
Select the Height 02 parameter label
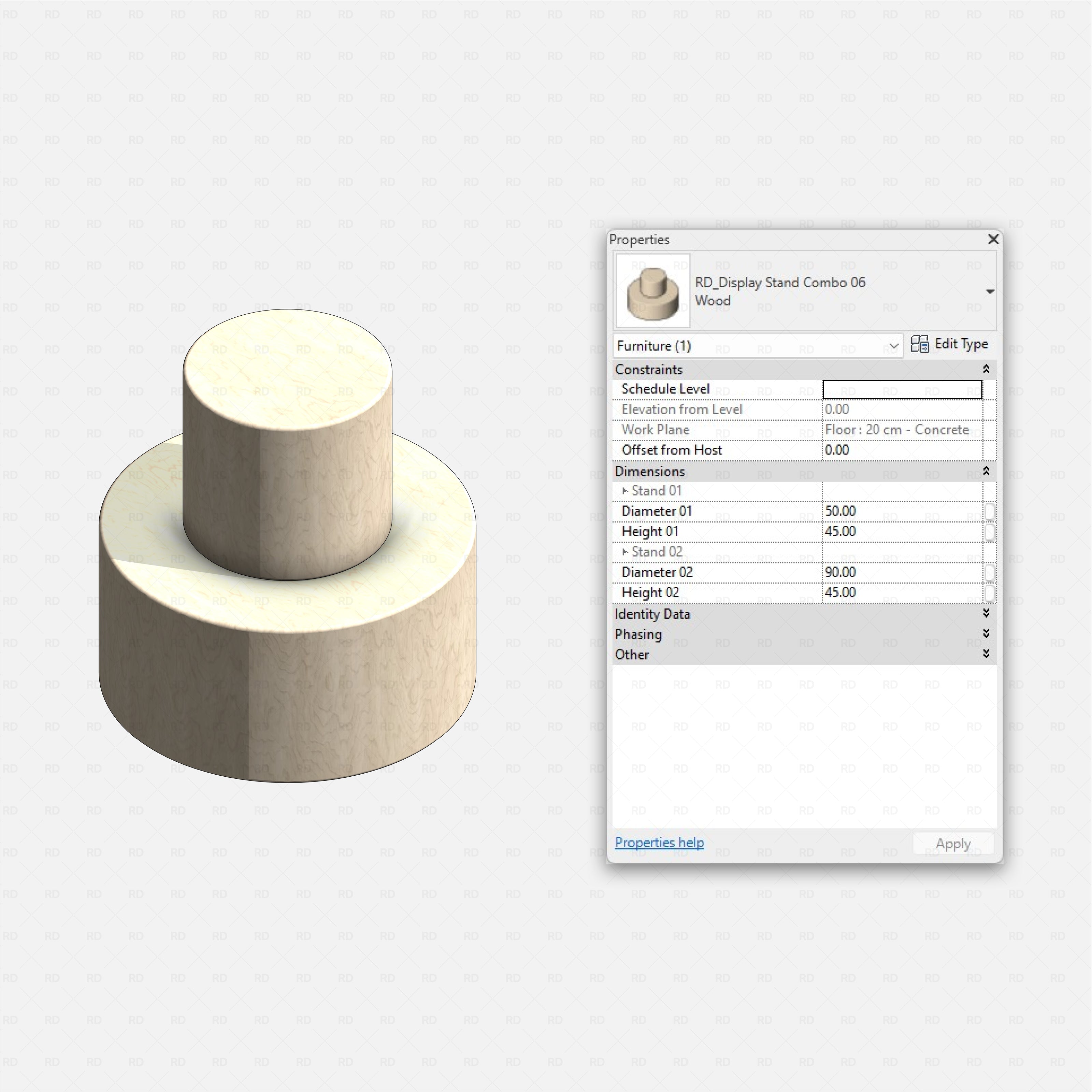pyautogui.click(x=650, y=593)
